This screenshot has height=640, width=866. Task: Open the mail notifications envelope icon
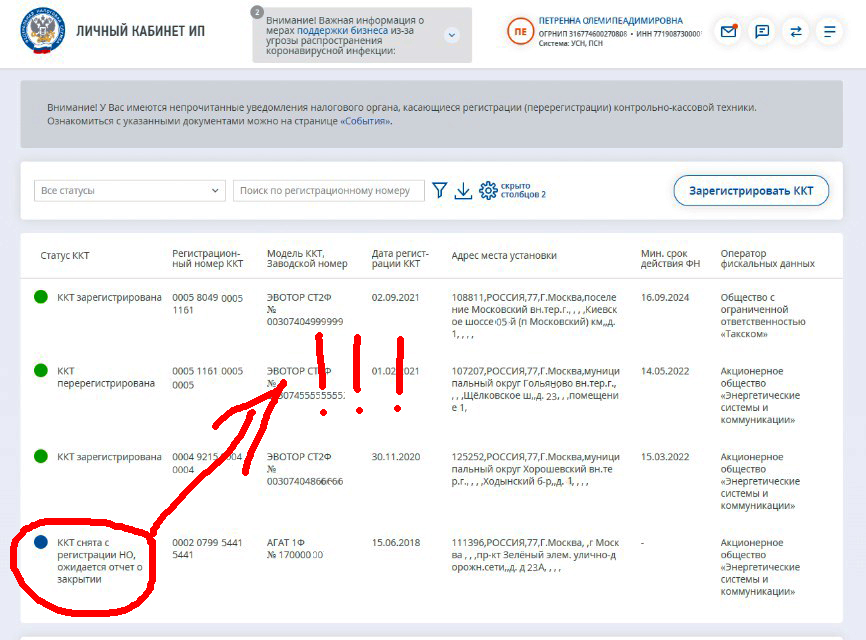pyautogui.click(x=729, y=32)
